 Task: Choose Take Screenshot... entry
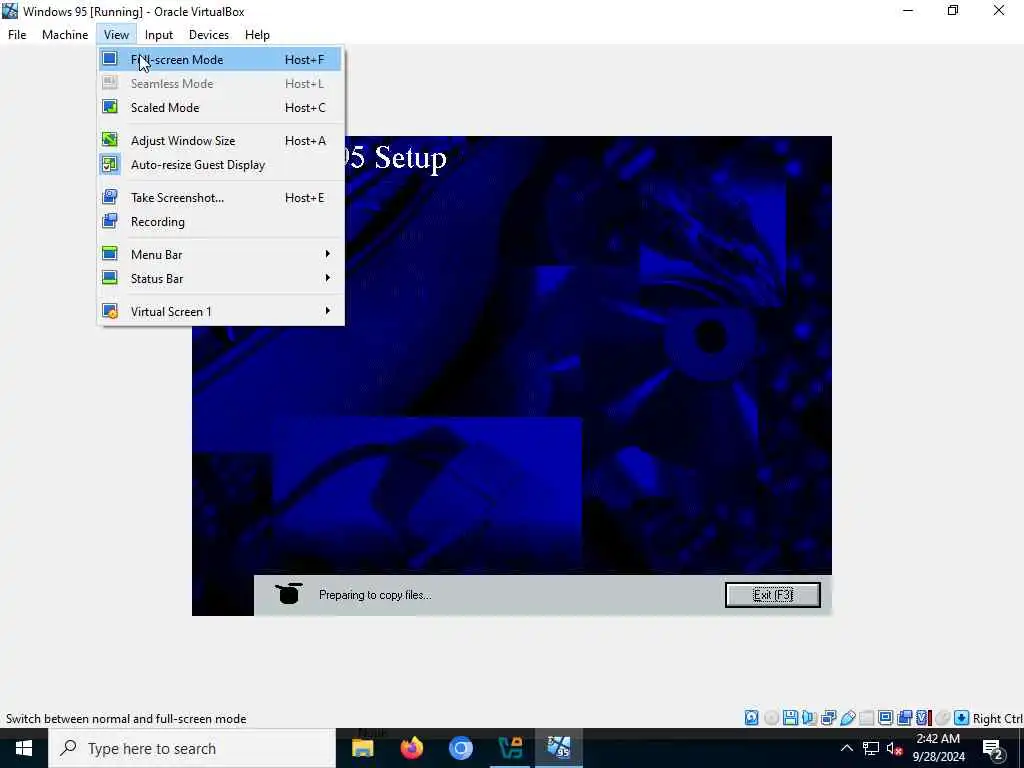pyautogui.click(x=220, y=197)
